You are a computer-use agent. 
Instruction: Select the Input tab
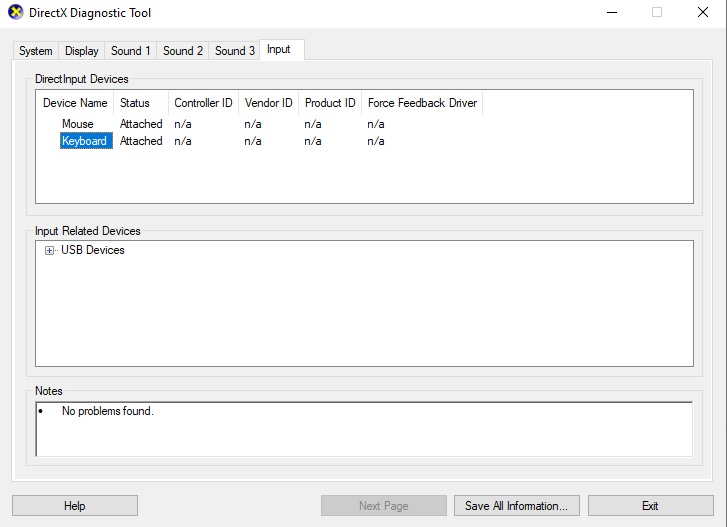282,50
